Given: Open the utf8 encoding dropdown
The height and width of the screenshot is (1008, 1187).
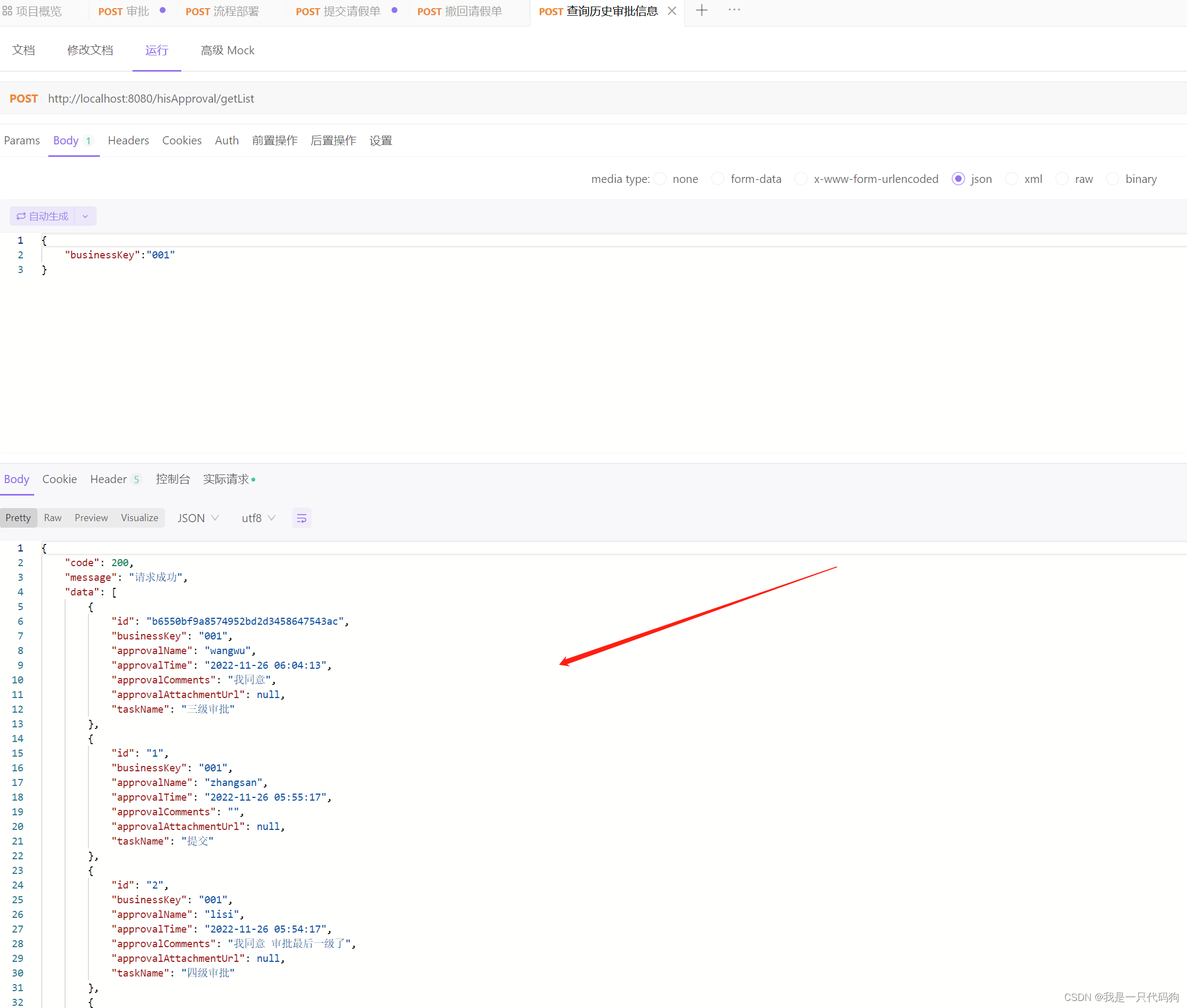Looking at the screenshot, I should pyautogui.click(x=258, y=518).
